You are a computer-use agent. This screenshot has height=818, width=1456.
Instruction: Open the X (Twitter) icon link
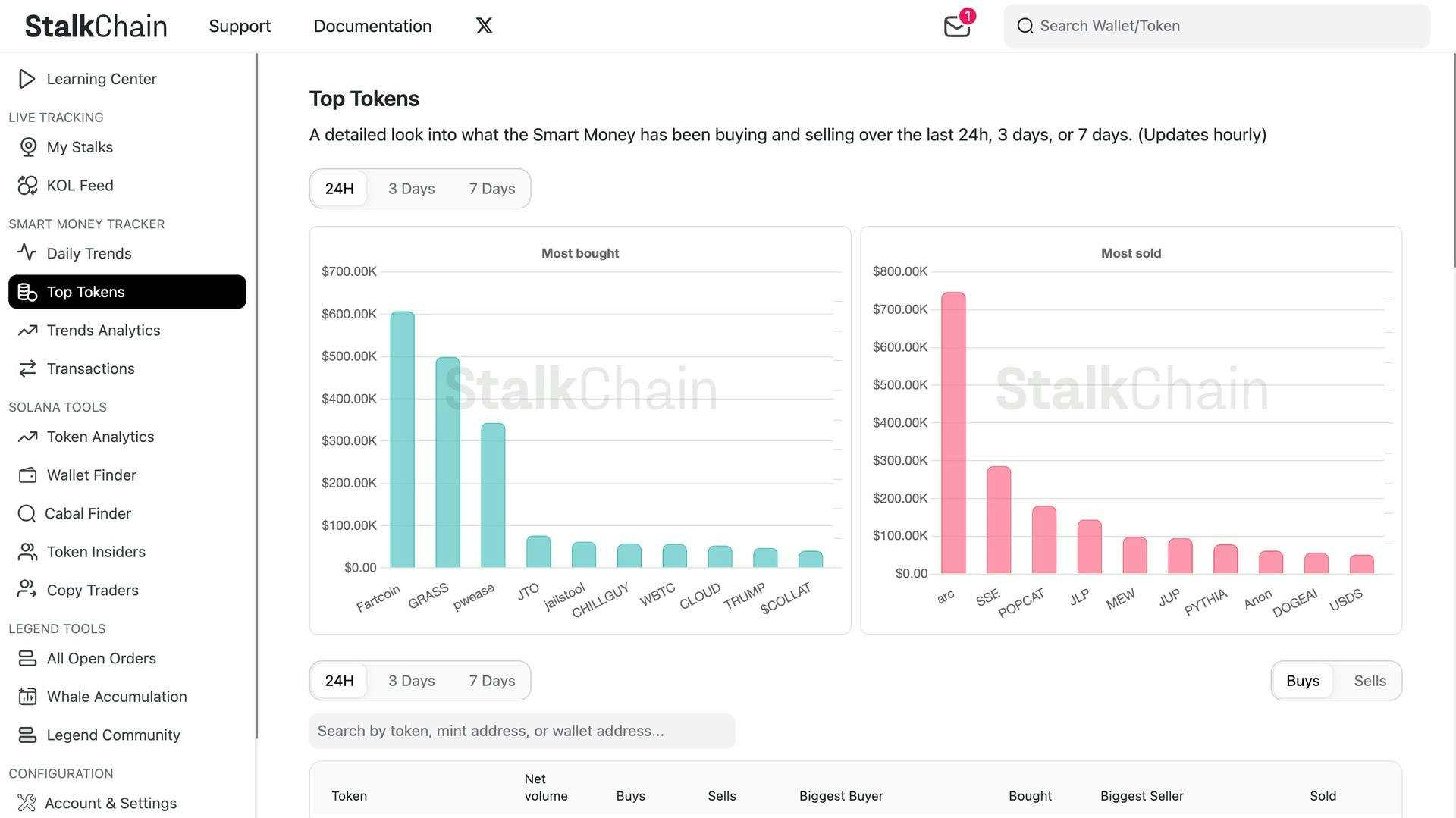tap(484, 26)
